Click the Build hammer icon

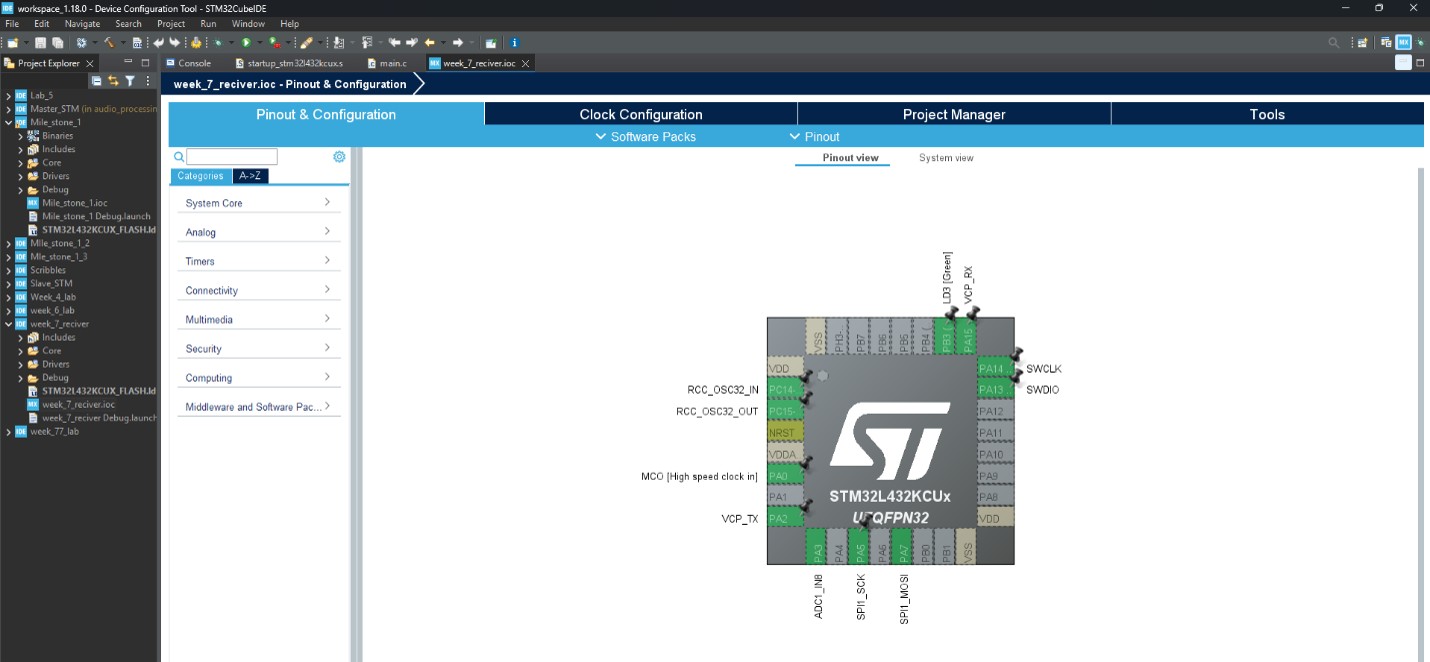[x=109, y=43]
